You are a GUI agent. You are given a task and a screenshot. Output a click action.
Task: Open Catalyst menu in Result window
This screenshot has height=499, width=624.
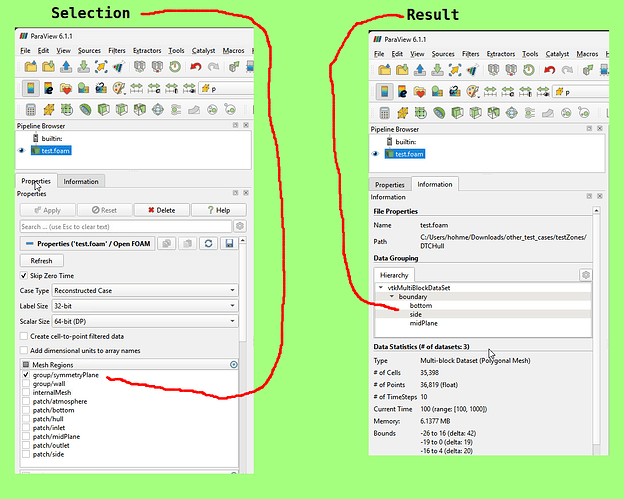point(557,54)
